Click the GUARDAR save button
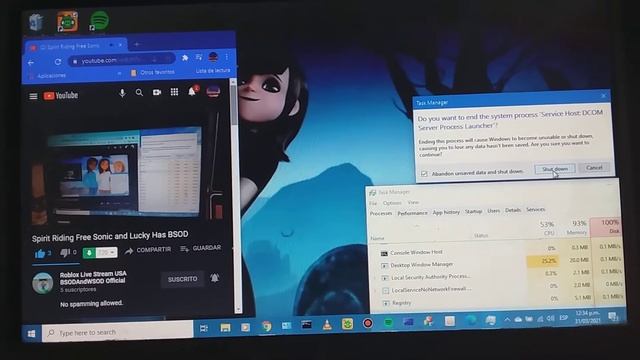Screen dimensions: 640x360 (x=200, y=248)
